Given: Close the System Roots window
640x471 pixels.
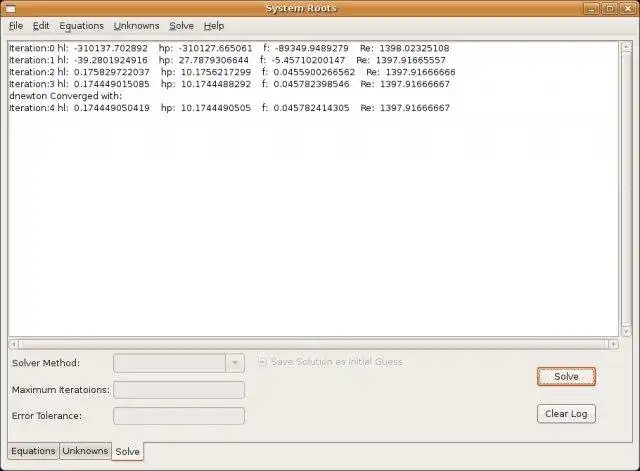Looking at the screenshot, I should (628, 8).
